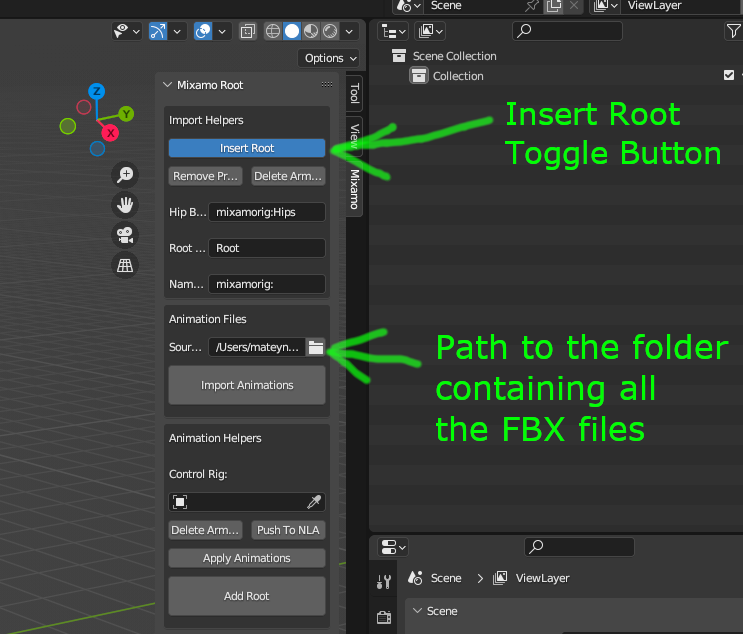Click the Source folder path field
743x634 pixels.
[x=257, y=347]
